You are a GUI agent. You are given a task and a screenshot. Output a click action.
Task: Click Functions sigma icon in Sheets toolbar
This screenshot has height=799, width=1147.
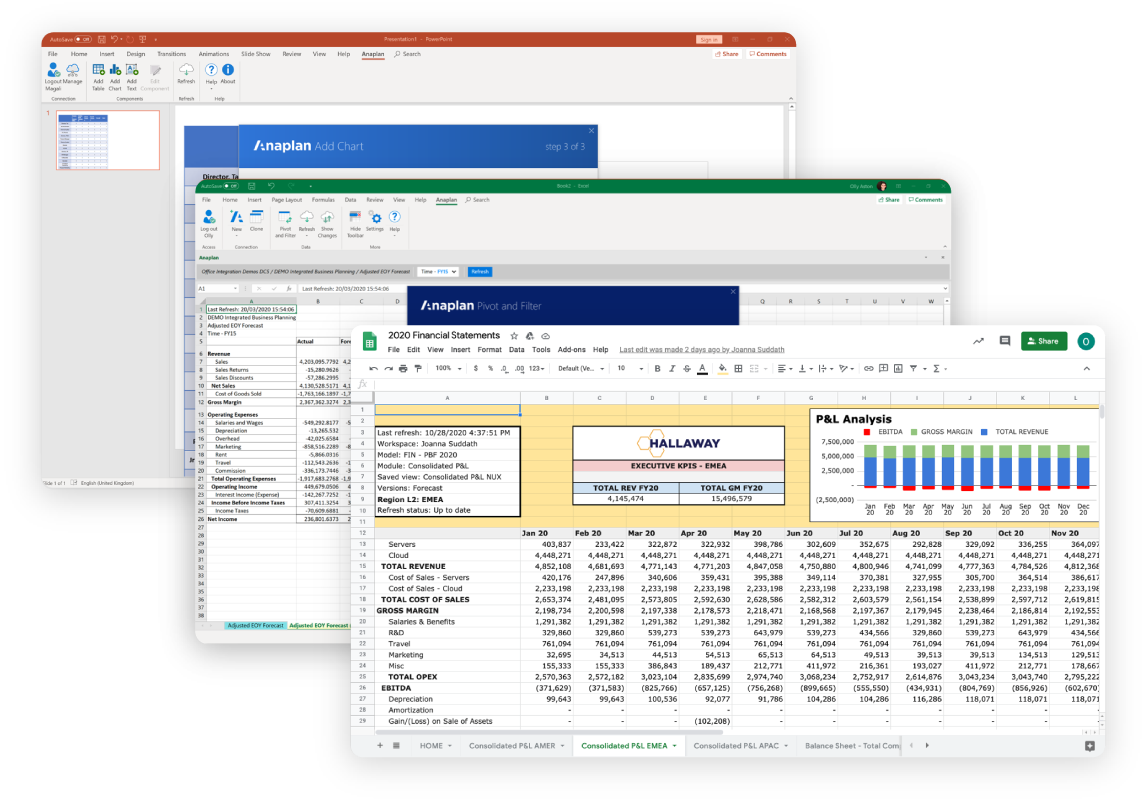click(x=936, y=369)
